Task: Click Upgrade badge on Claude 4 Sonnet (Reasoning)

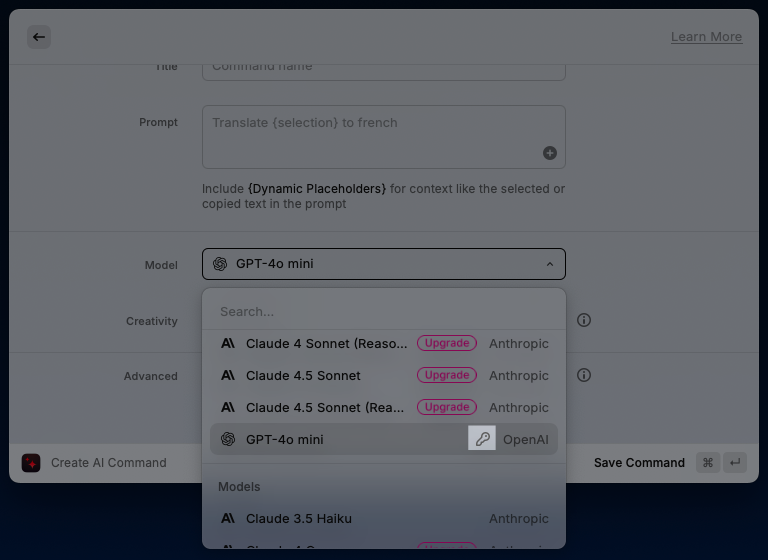Action: [x=447, y=343]
